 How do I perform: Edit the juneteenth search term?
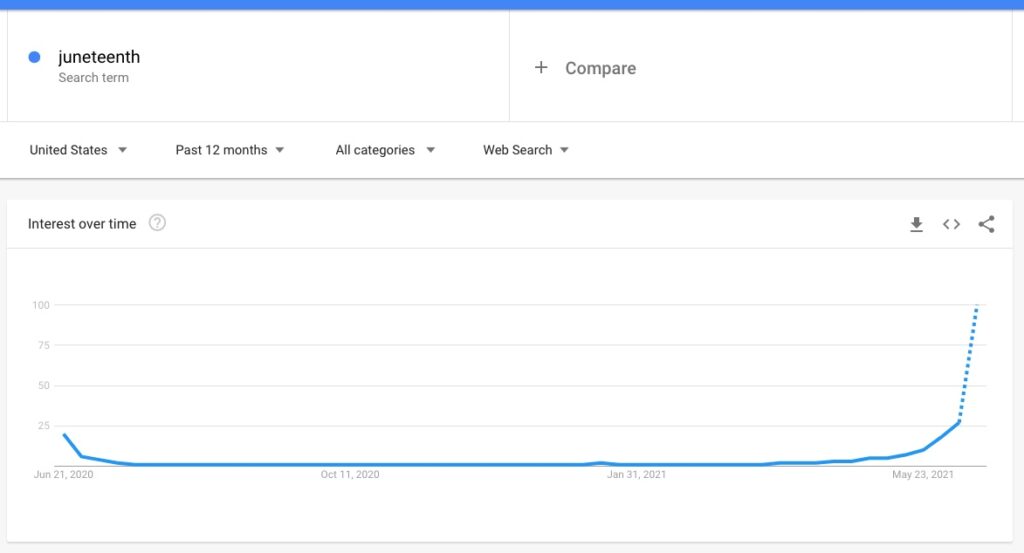tap(99, 57)
